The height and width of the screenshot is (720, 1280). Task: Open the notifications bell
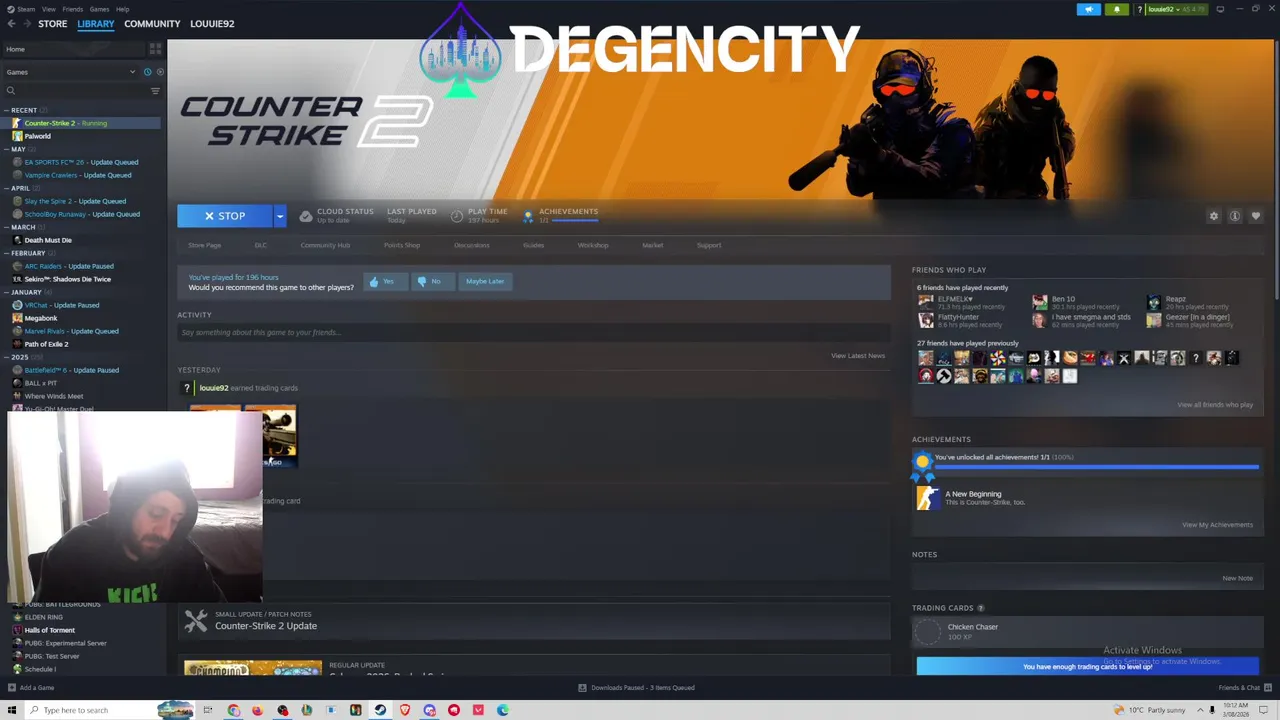(1117, 9)
